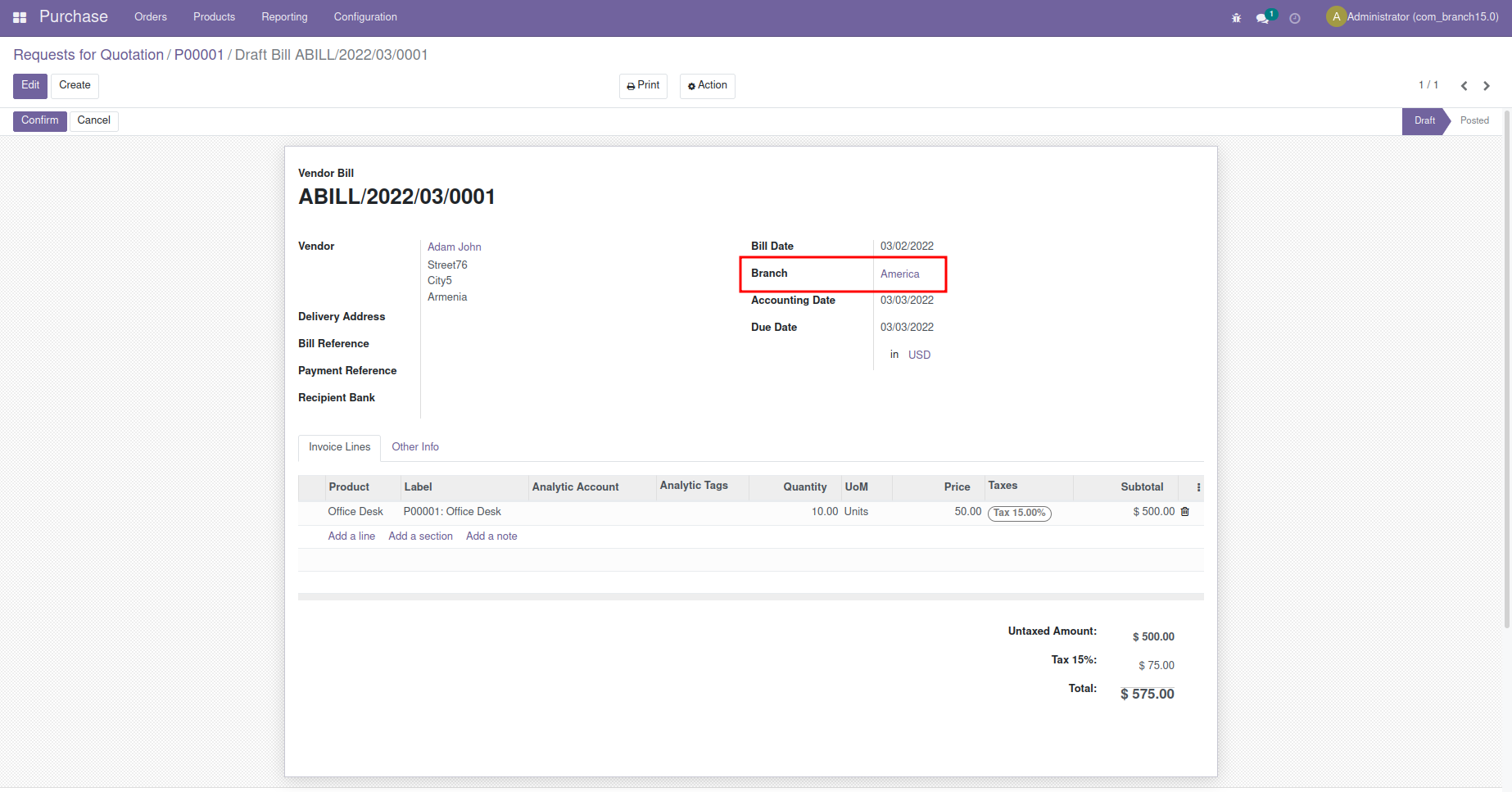Expand the Orders menu
This screenshot has width=1512, height=792.
coord(150,17)
